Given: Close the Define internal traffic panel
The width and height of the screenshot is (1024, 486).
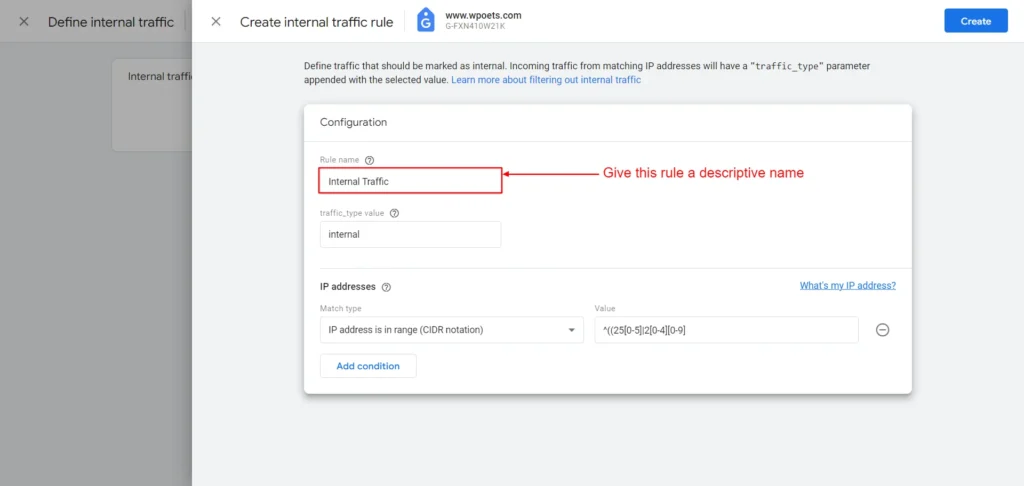Looking at the screenshot, I should (x=24, y=21).
